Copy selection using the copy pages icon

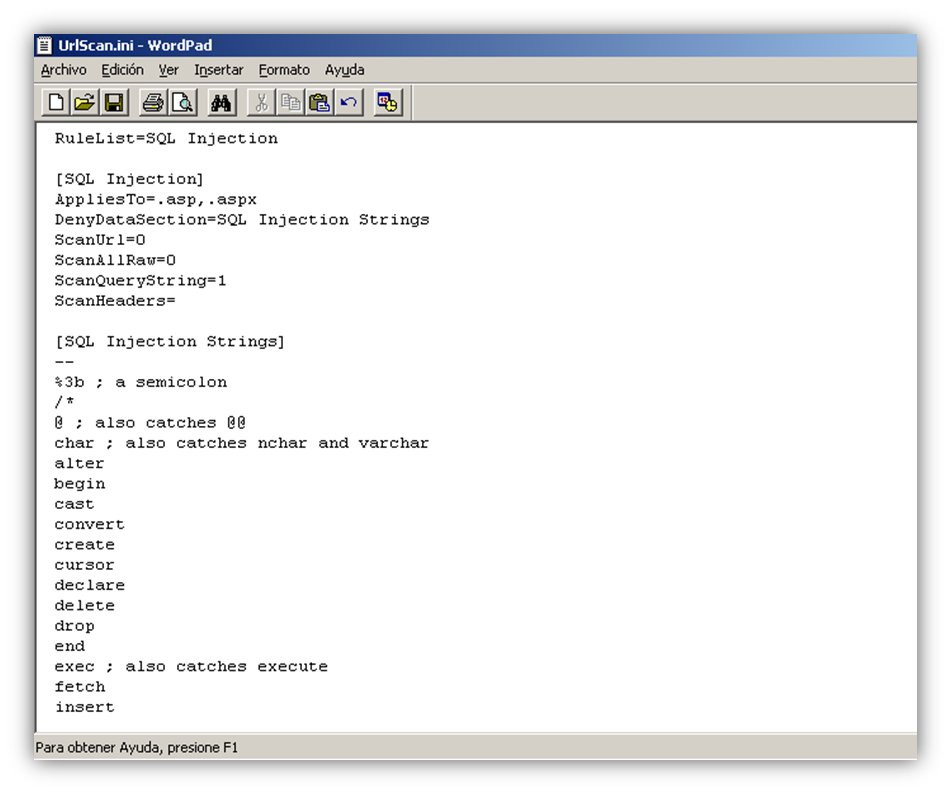point(291,103)
